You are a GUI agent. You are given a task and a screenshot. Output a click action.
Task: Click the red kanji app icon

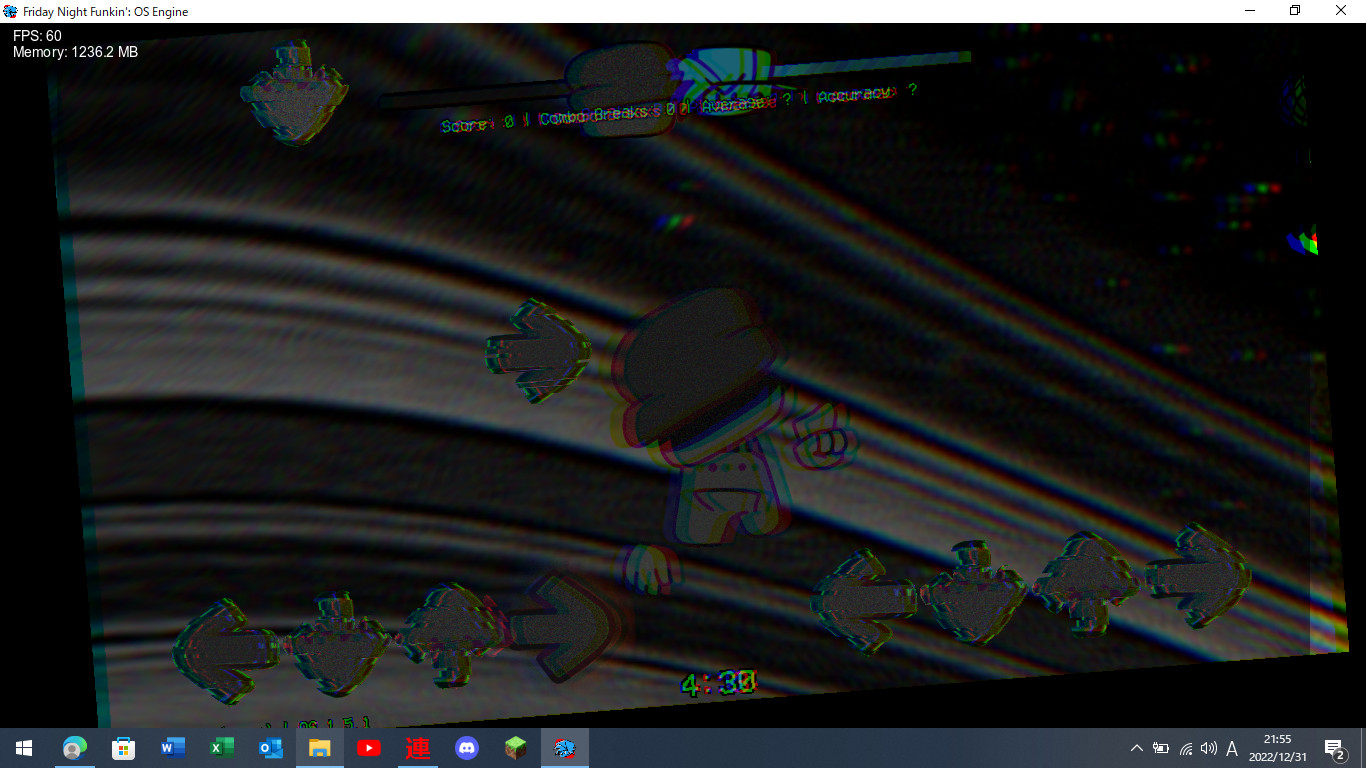(x=417, y=748)
